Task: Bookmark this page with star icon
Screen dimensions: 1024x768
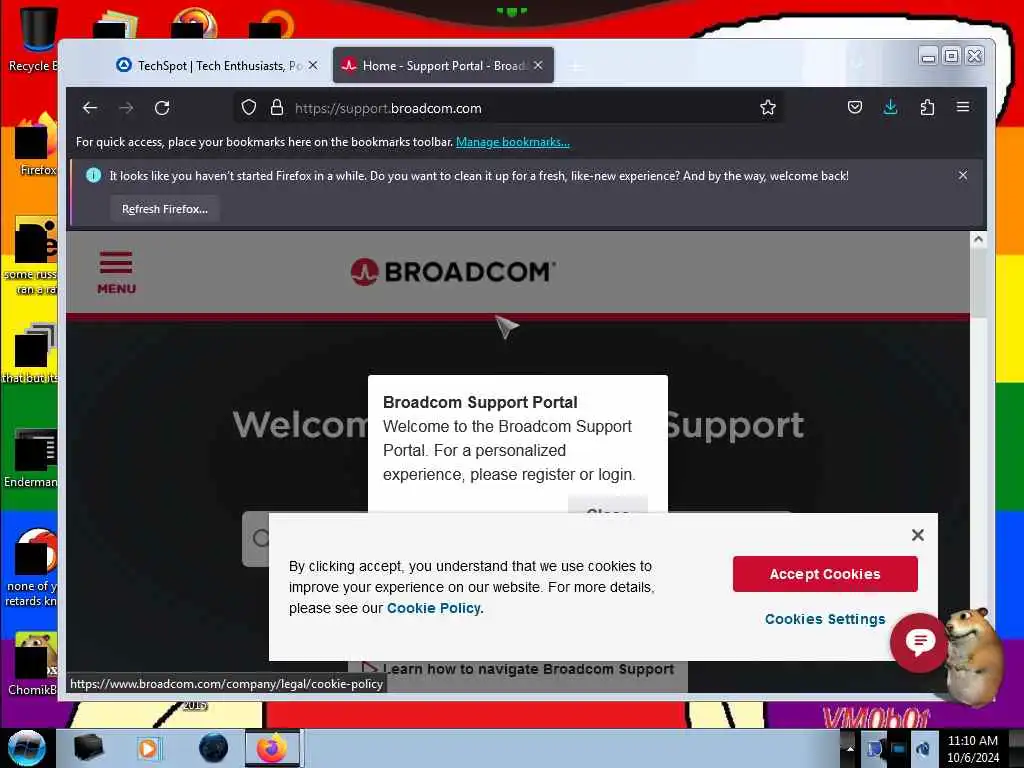Action: point(768,108)
